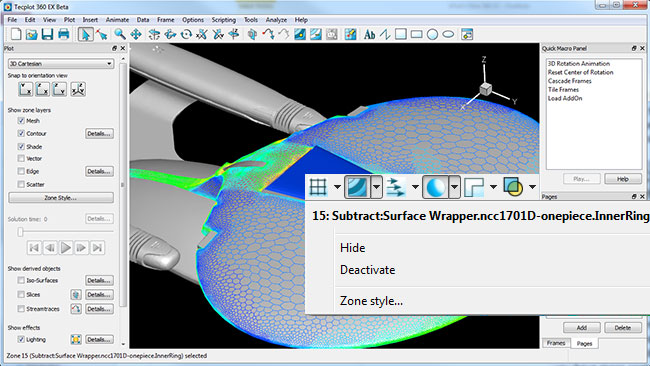Expand dropdown arrow next to mesh grid icon

coord(337,187)
